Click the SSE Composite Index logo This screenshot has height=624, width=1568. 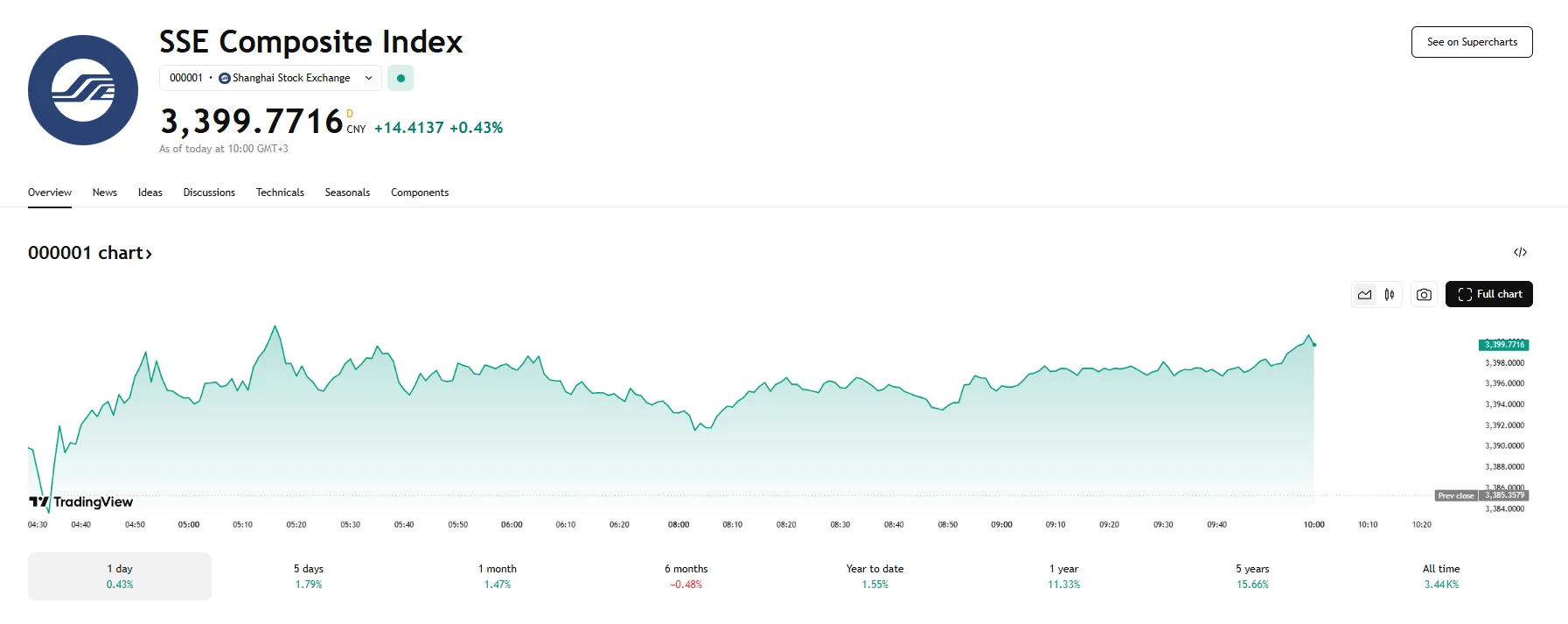[82, 89]
